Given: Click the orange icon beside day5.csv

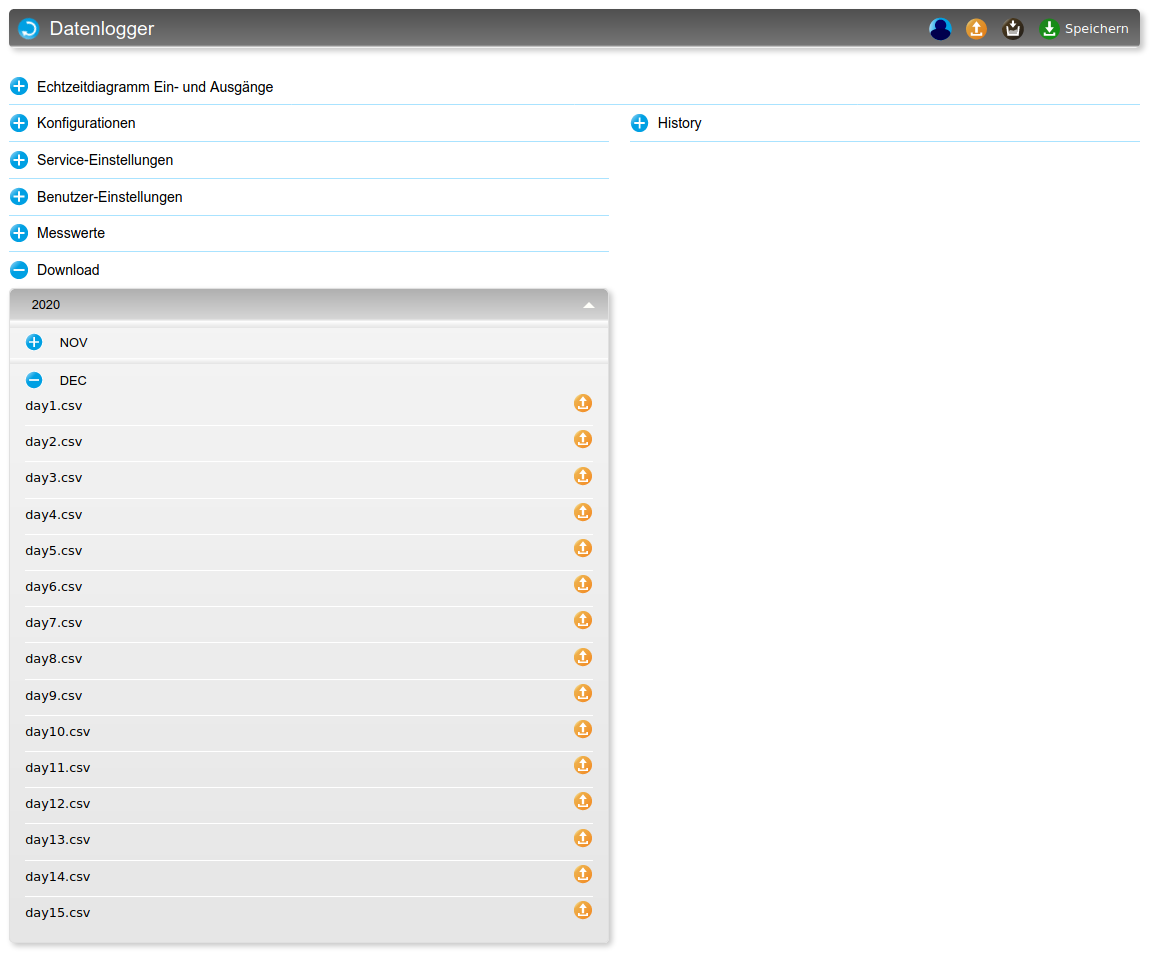Looking at the screenshot, I should tap(583, 548).
